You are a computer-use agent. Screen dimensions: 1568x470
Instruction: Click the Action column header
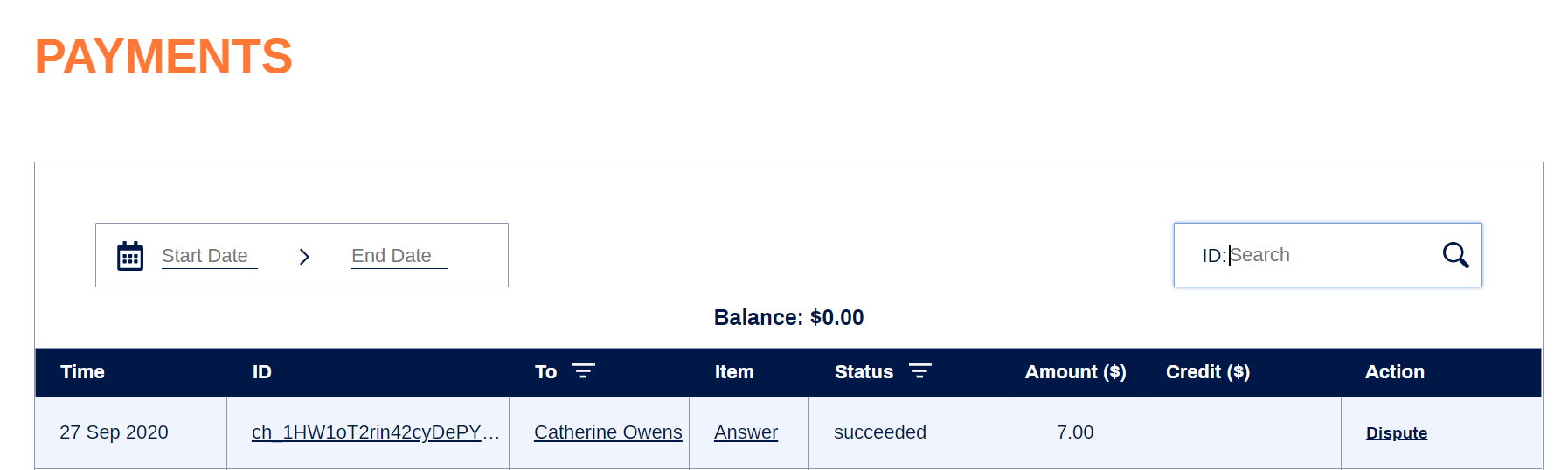pyautogui.click(x=1395, y=372)
